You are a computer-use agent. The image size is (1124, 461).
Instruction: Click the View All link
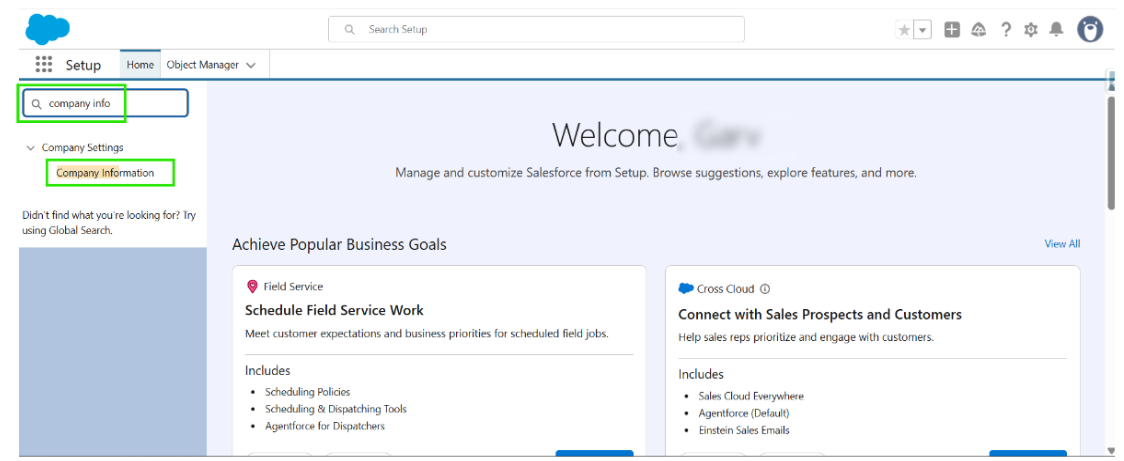1062,244
